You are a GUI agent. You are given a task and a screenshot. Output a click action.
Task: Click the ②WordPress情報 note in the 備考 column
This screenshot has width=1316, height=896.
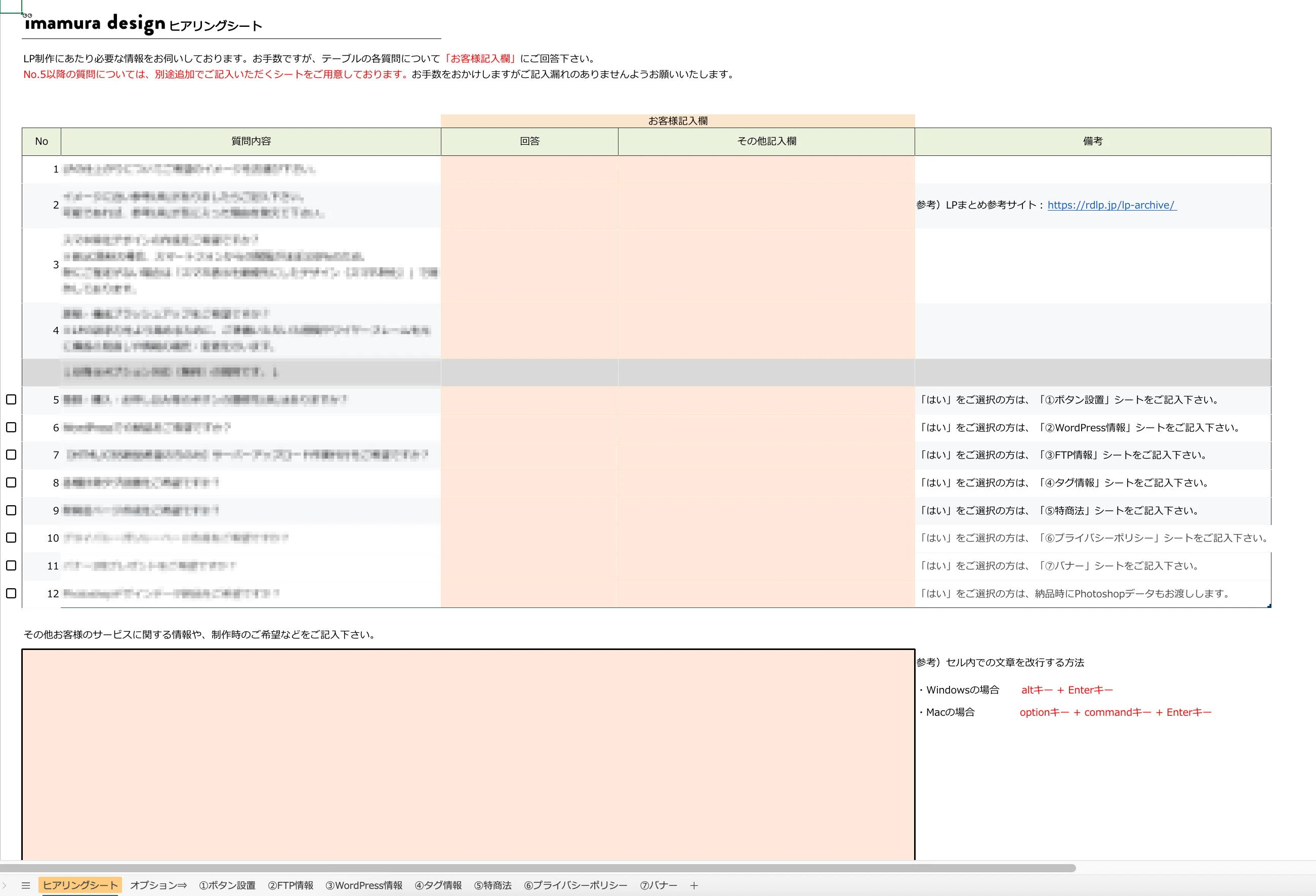point(1079,427)
